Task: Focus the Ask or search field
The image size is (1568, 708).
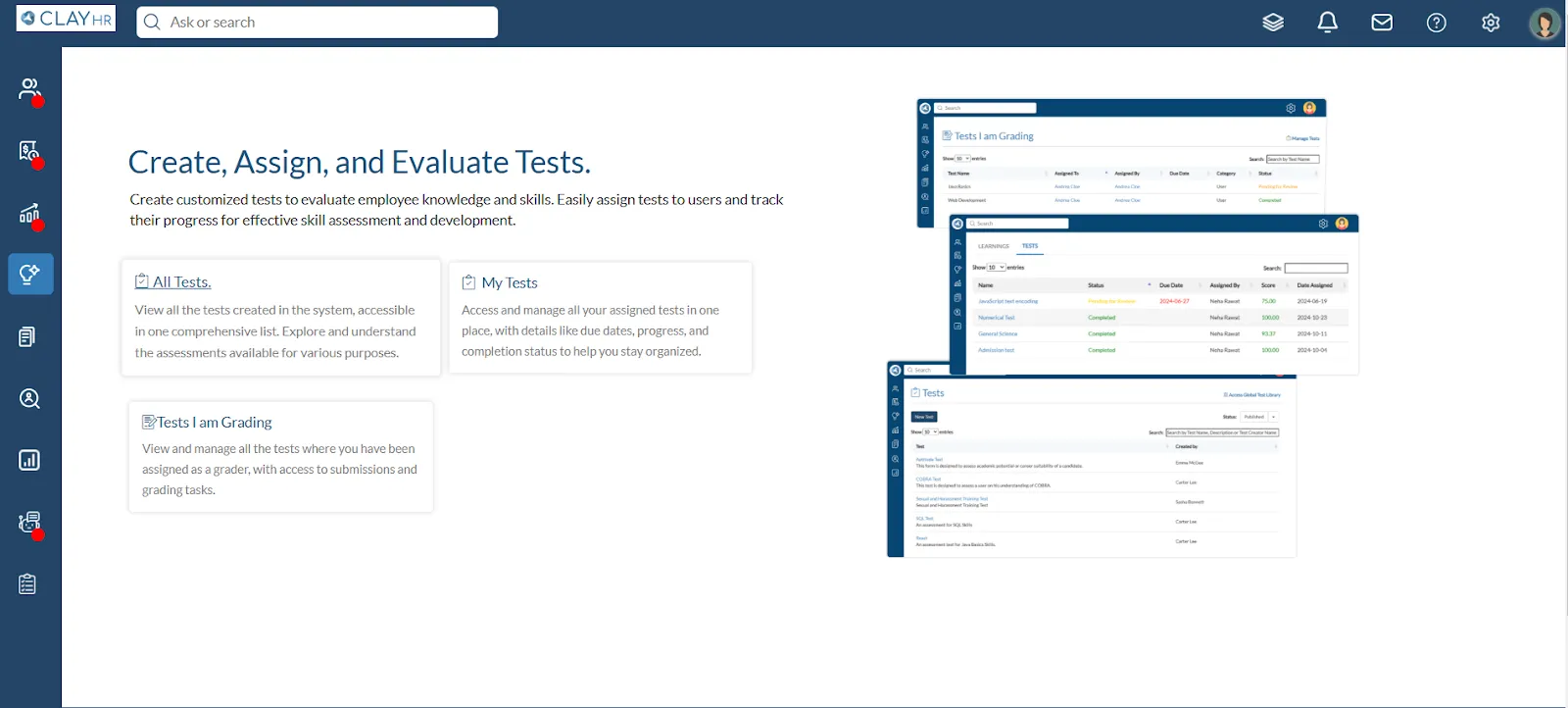Action: click(317, 23)
